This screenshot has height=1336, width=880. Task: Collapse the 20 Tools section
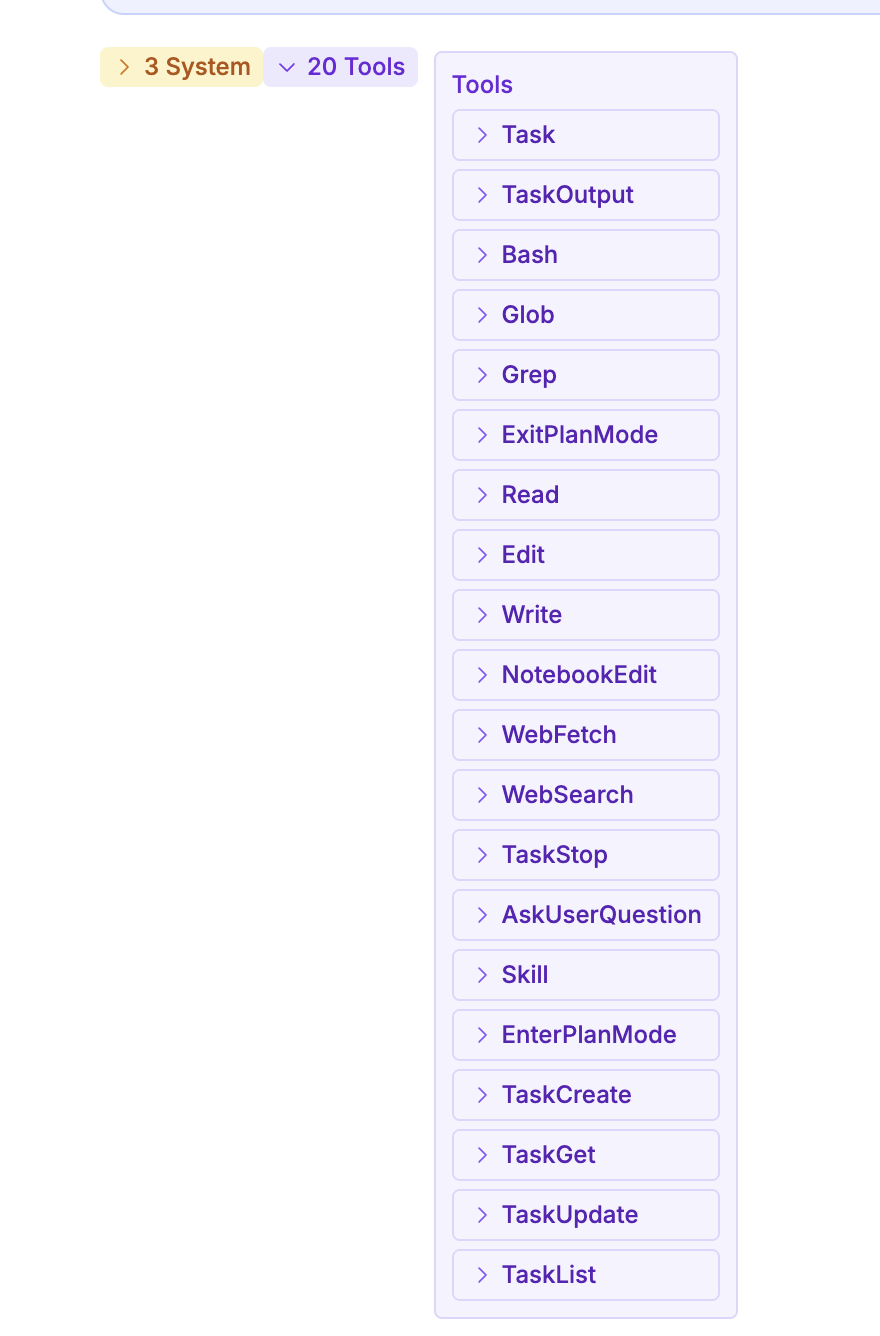point(341,67)
